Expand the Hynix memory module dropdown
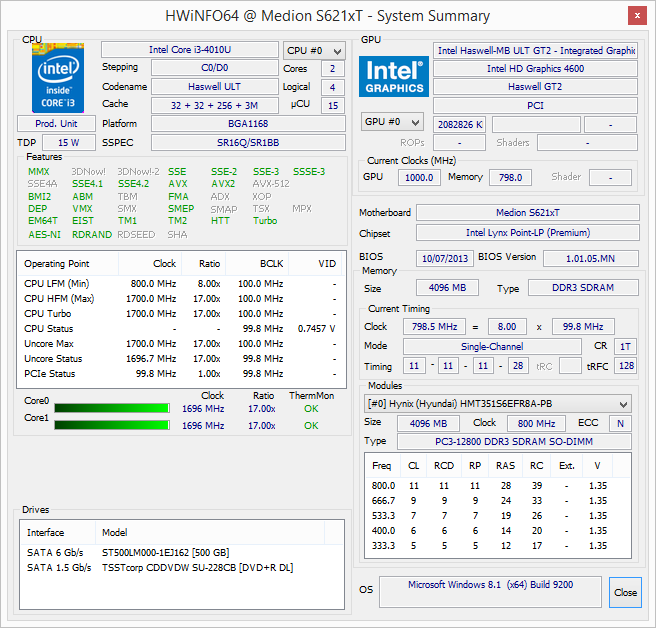 [497, 404]
